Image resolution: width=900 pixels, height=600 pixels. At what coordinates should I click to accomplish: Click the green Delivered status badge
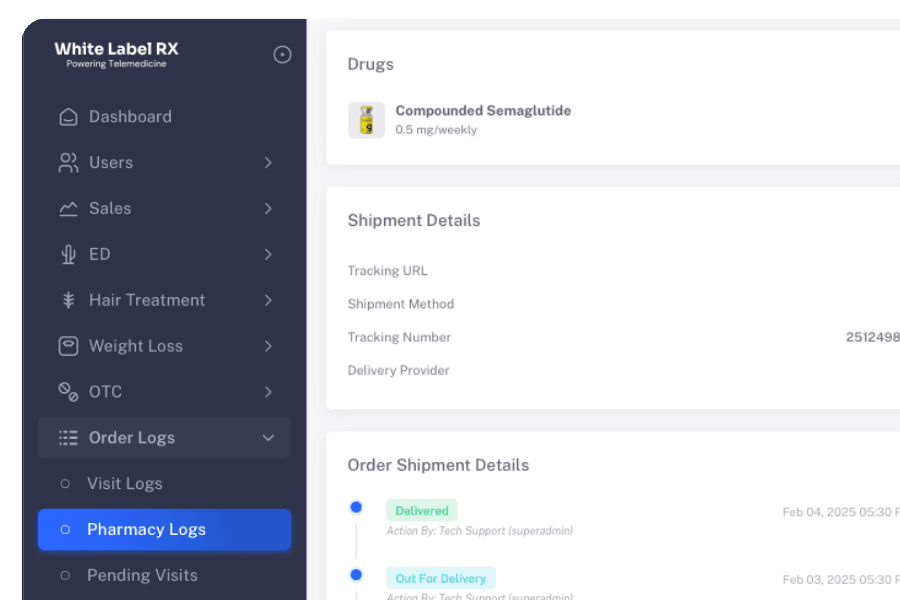pyautogui.click(x=422, y=510)
